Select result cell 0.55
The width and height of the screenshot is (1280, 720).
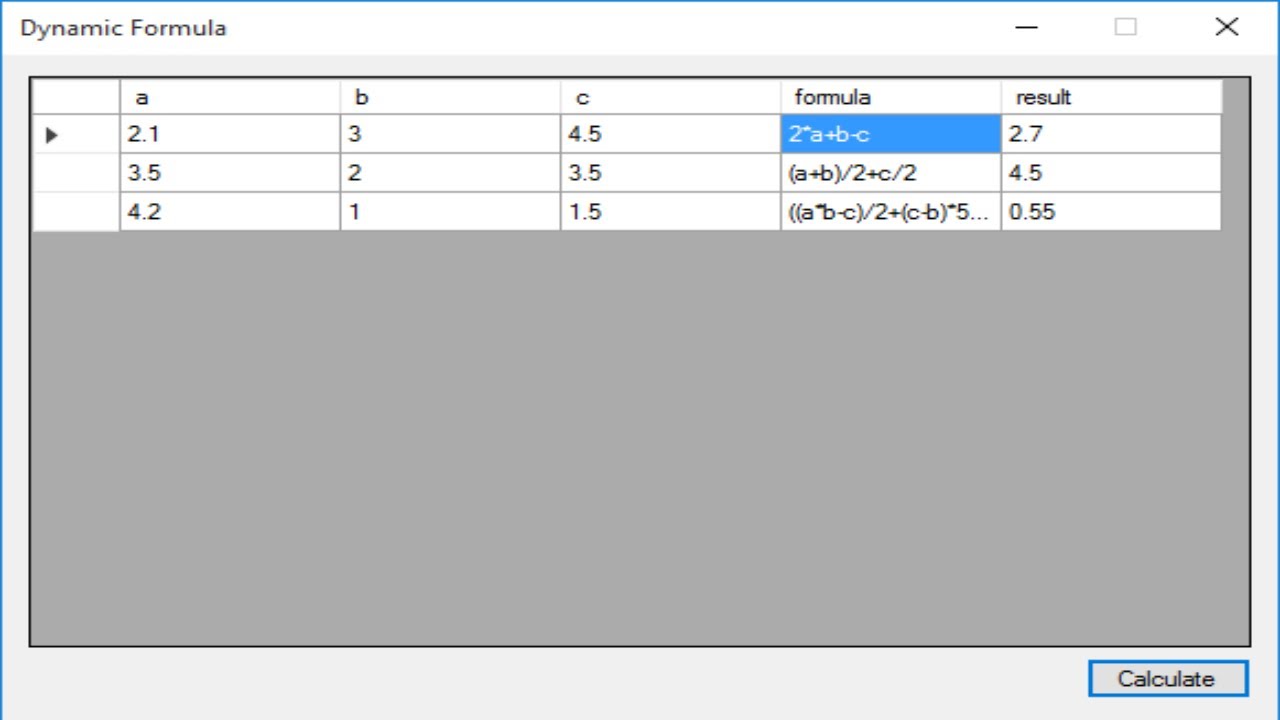[x=1111, y=212]
